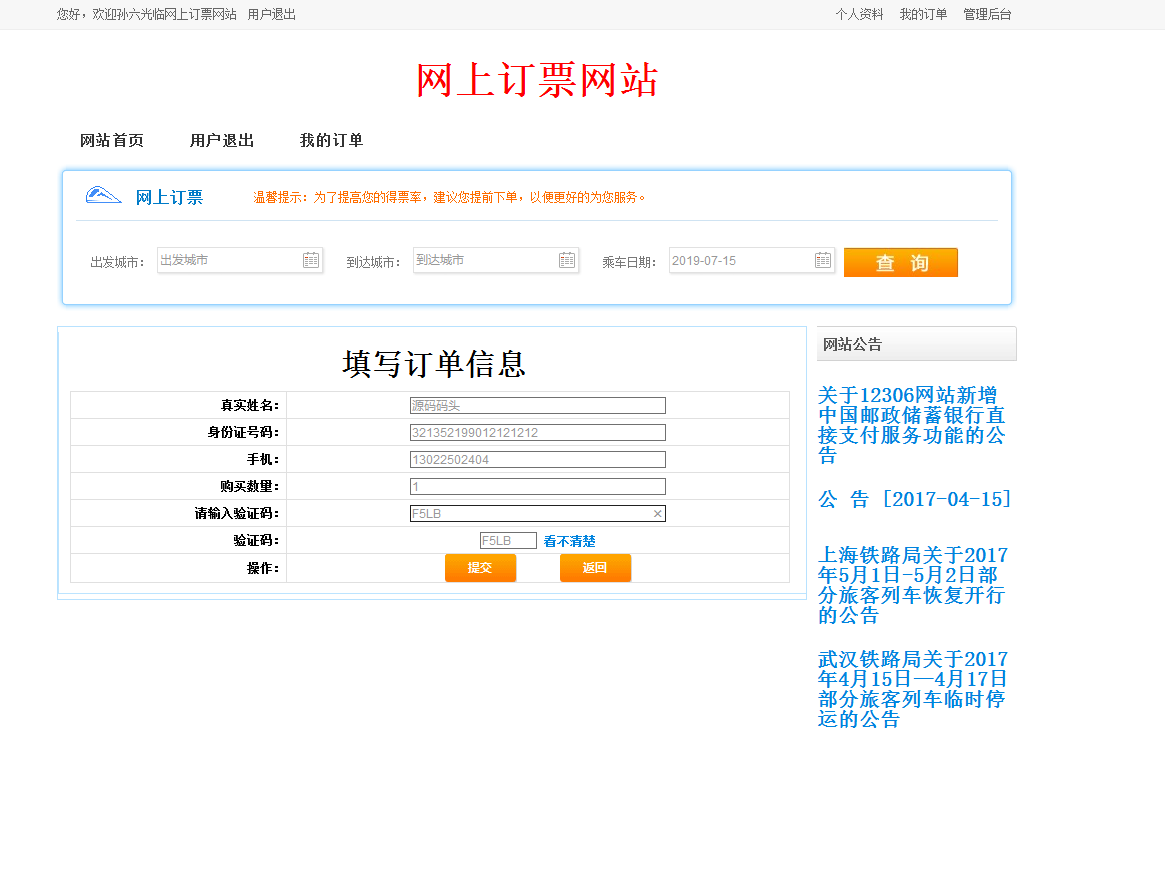Select 网站首页 in the navigation

coord(111,140)
